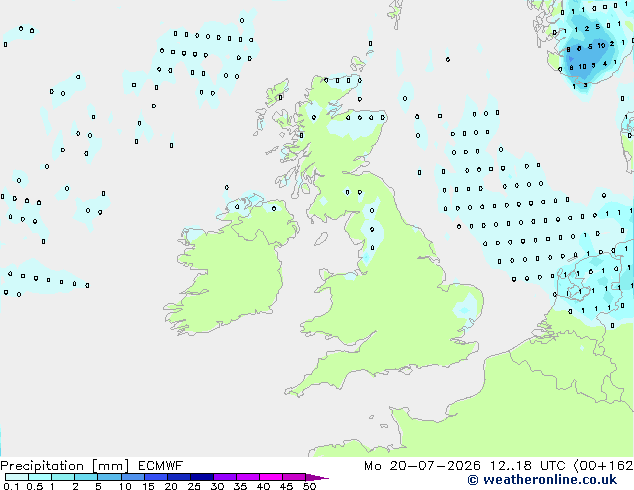This screenshot has width=634, height=490.
Task: Click the legend value label '10'
Action: point(125,486)
